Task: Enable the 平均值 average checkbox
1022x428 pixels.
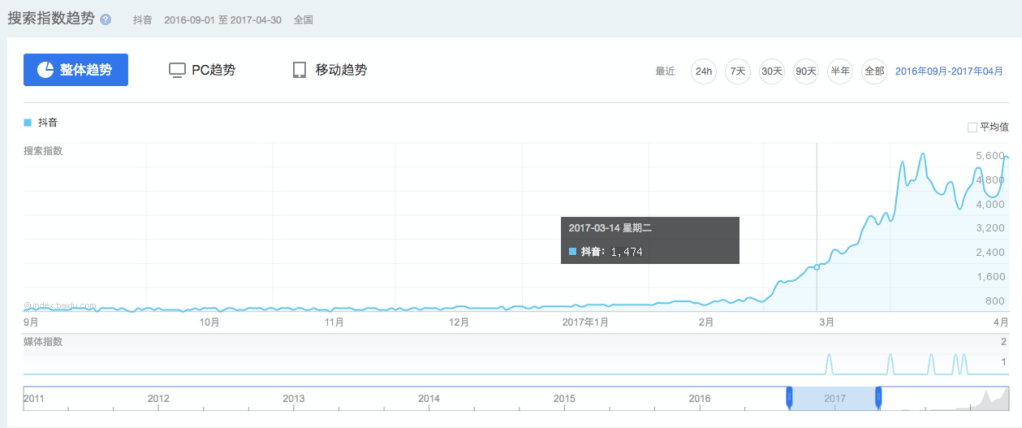Action: coord(972,127)
